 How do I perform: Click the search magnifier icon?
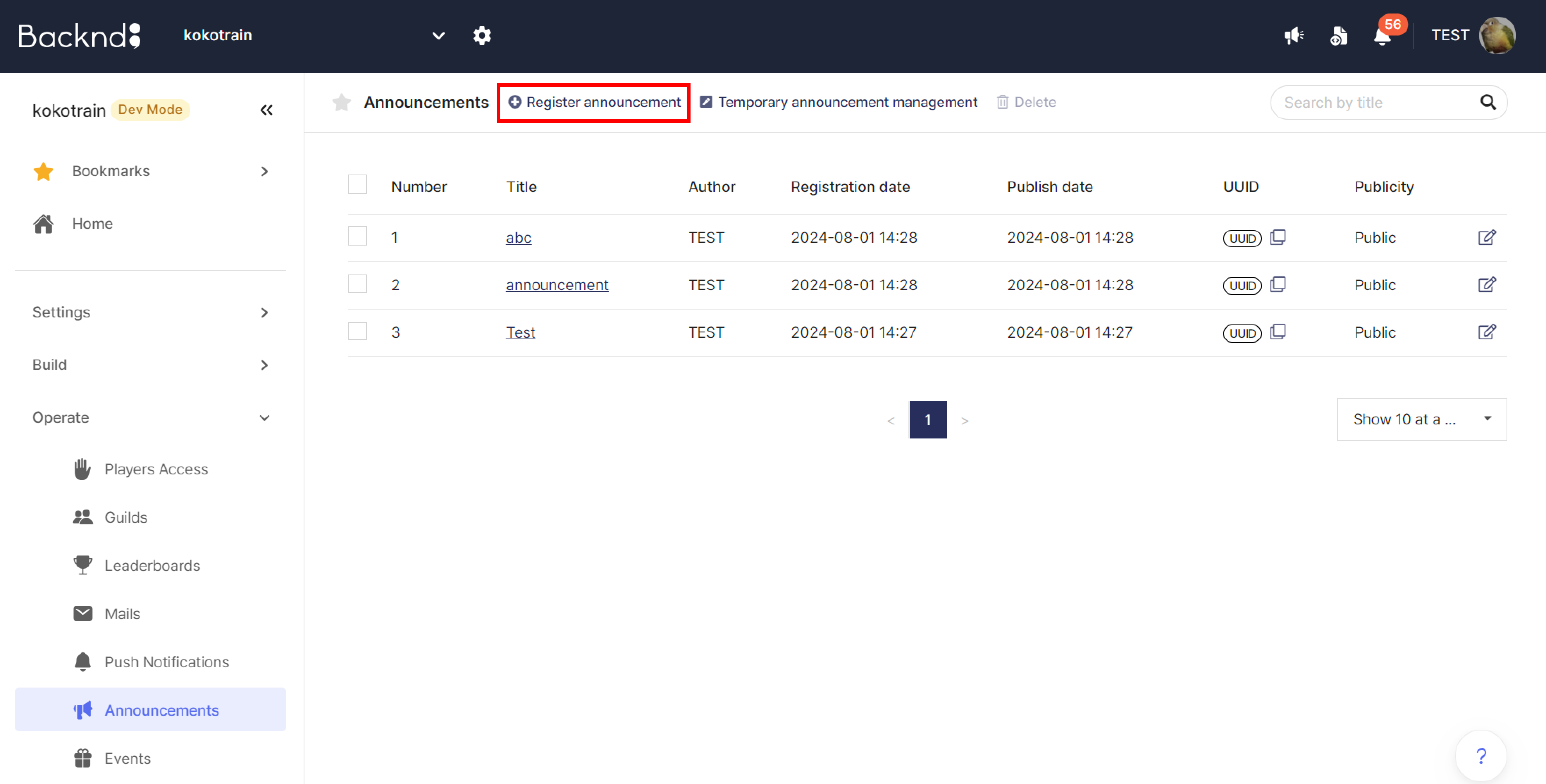[x=1488, y=102]
